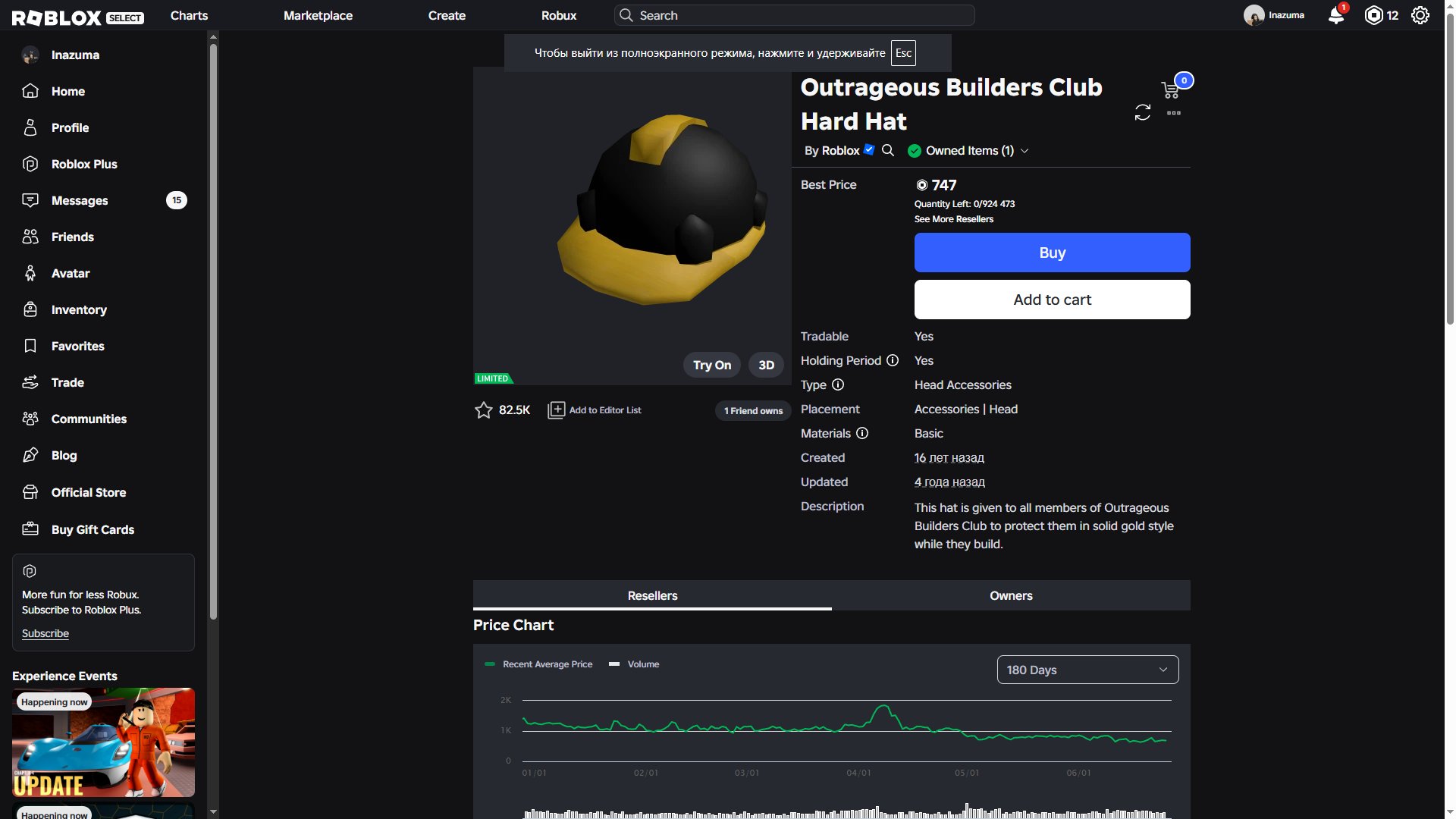Open Charts in the top navigation
This screenshot has width=1456, height=819.
(x=189, y=15)
